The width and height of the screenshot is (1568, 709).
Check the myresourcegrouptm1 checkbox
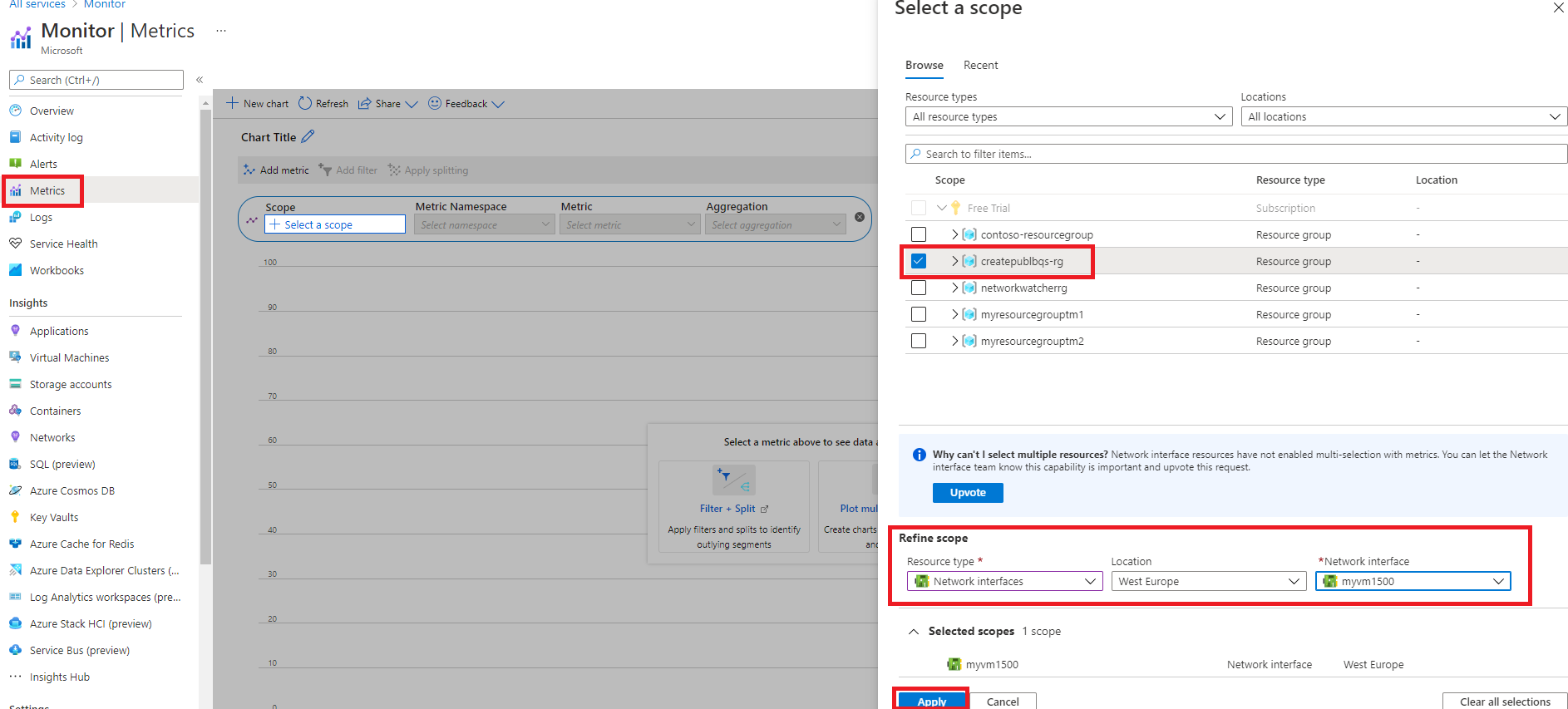click(x=919, y=314)
